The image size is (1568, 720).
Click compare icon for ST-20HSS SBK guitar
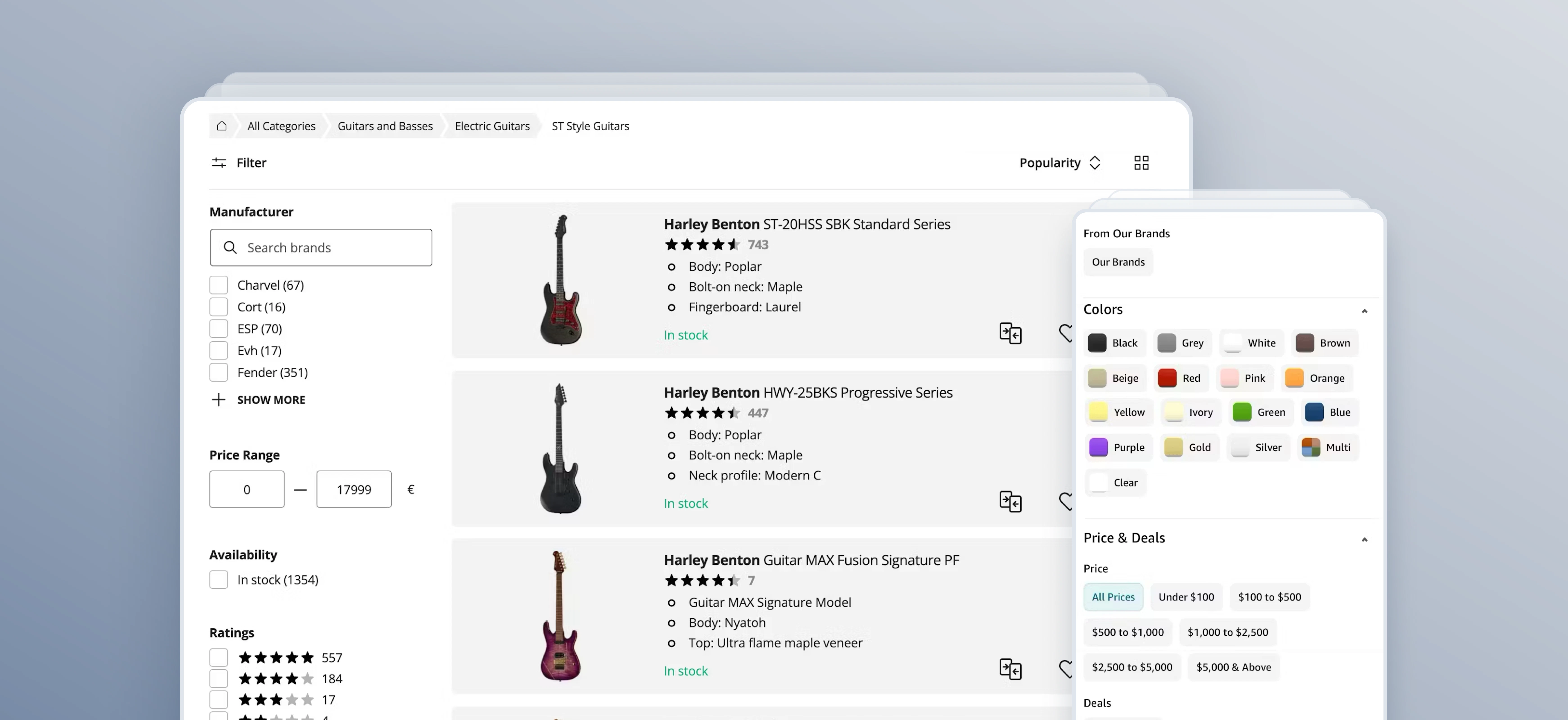tap(1010, 333)
